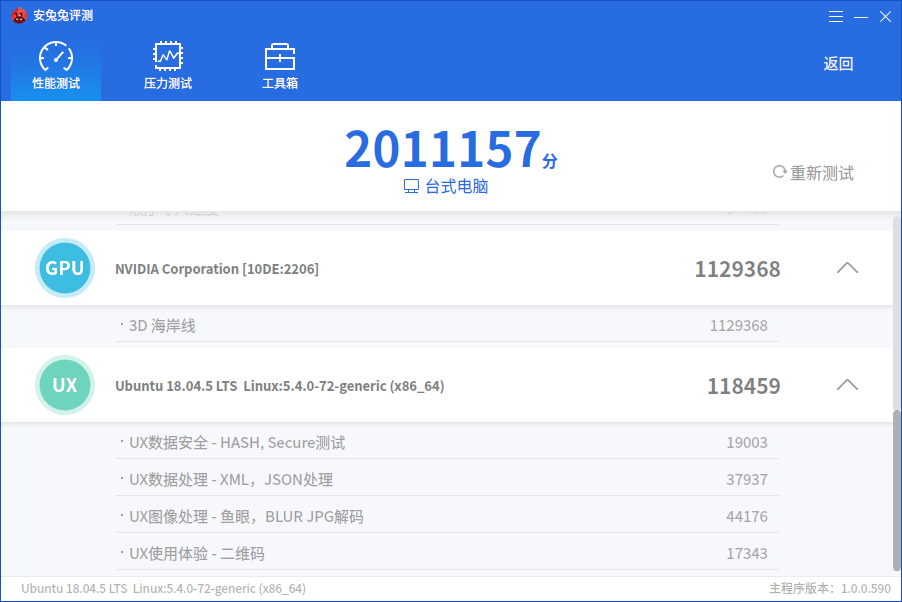Collapse the GPU score section chevron

[847, 268]
